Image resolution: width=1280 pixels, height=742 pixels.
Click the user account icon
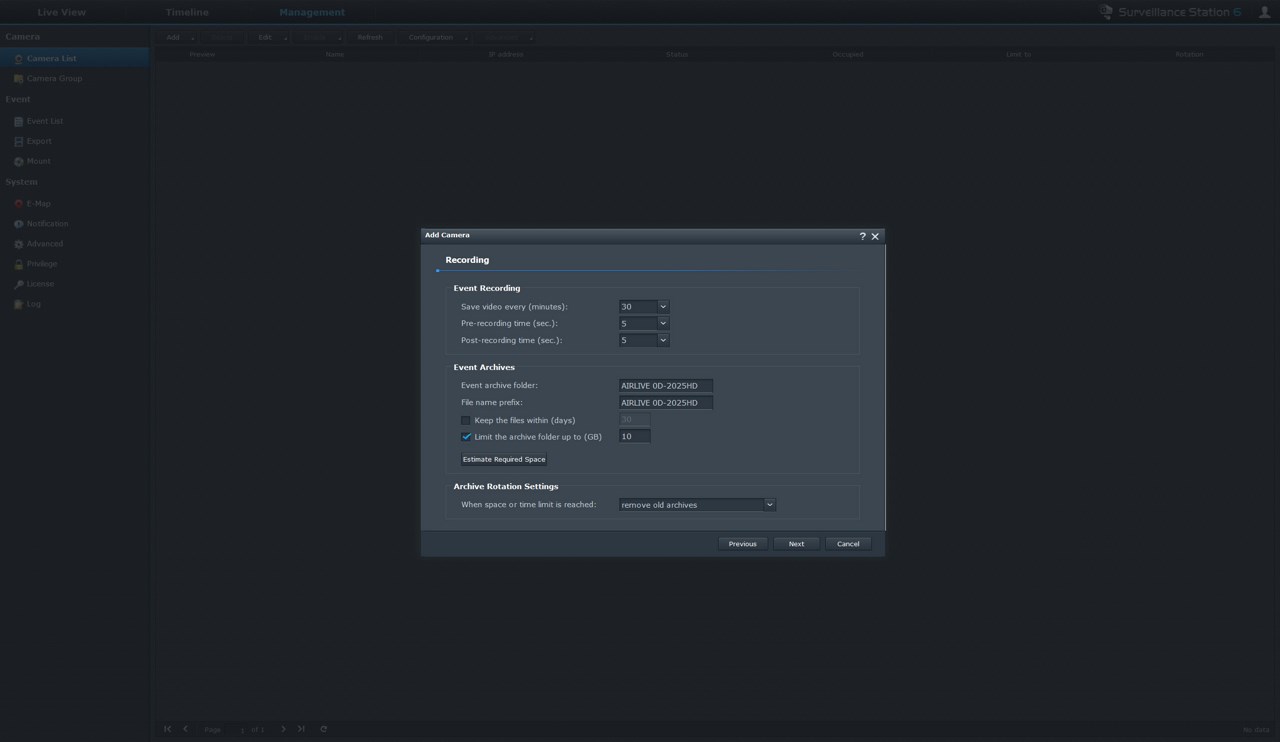(1264, 12)
